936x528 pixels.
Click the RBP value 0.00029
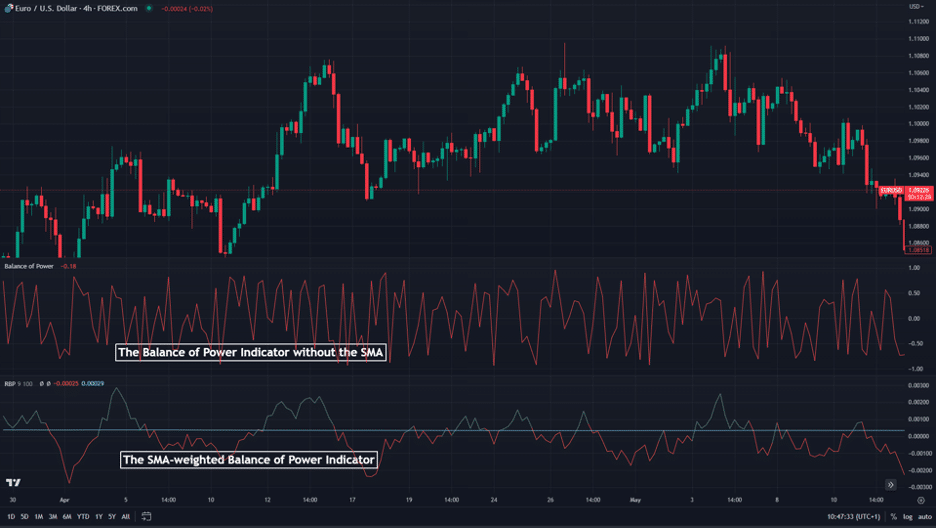pyautogui.click(x=93, y=384)
